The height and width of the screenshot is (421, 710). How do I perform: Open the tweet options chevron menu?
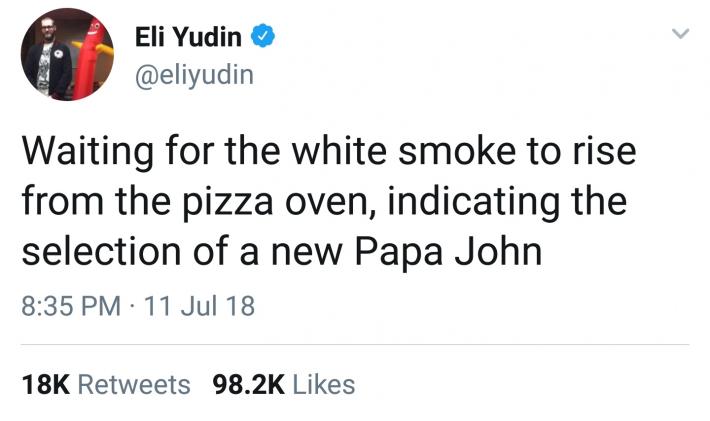point(679,35)
